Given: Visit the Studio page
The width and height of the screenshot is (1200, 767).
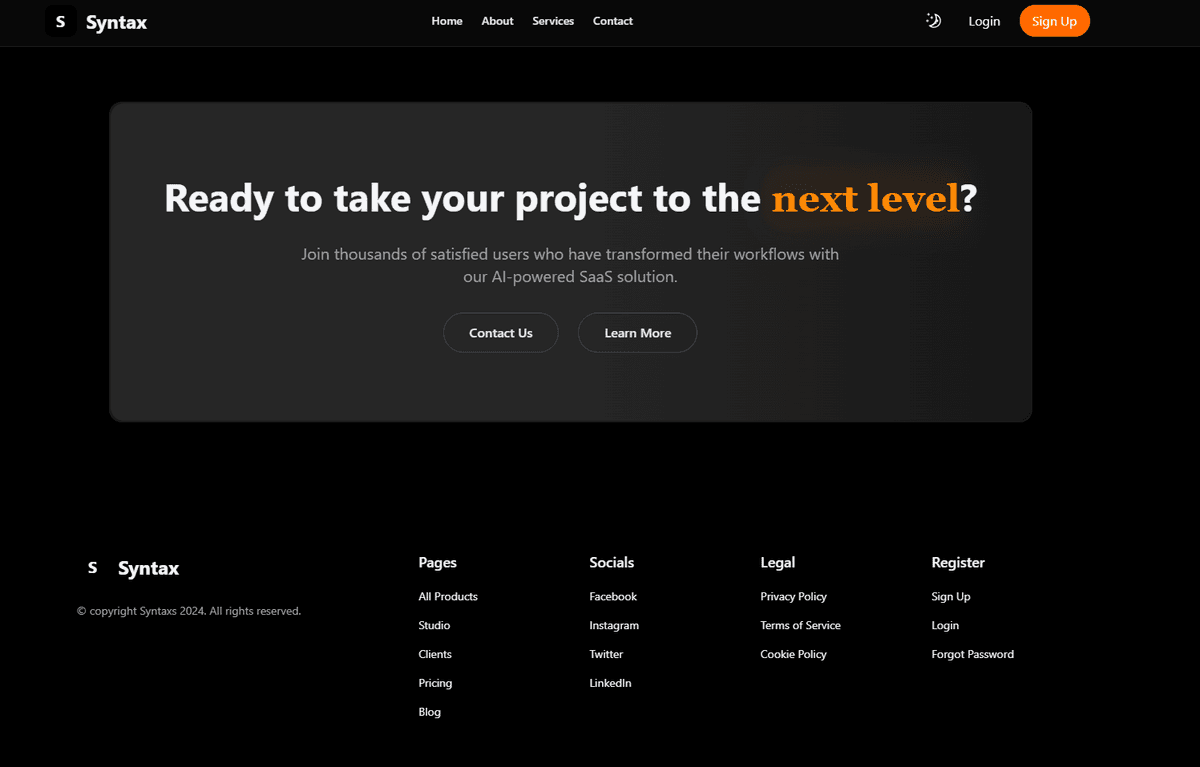Looking at the screenshot, I should 434,625.
